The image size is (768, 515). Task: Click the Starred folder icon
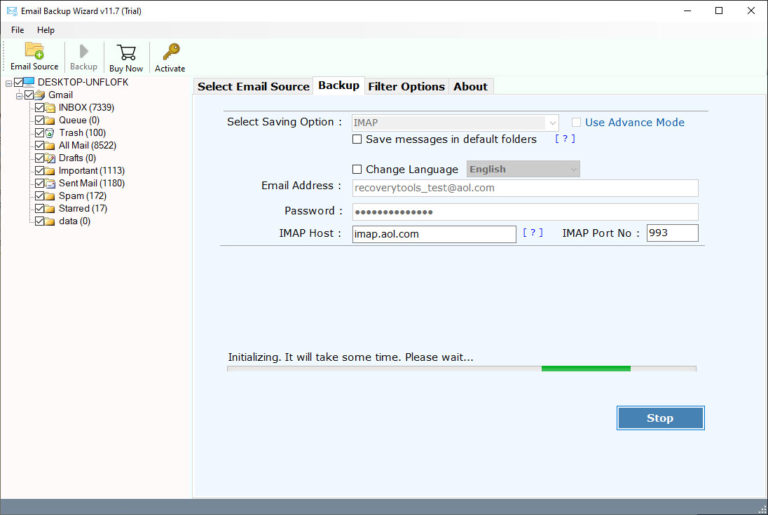(50, 209)
